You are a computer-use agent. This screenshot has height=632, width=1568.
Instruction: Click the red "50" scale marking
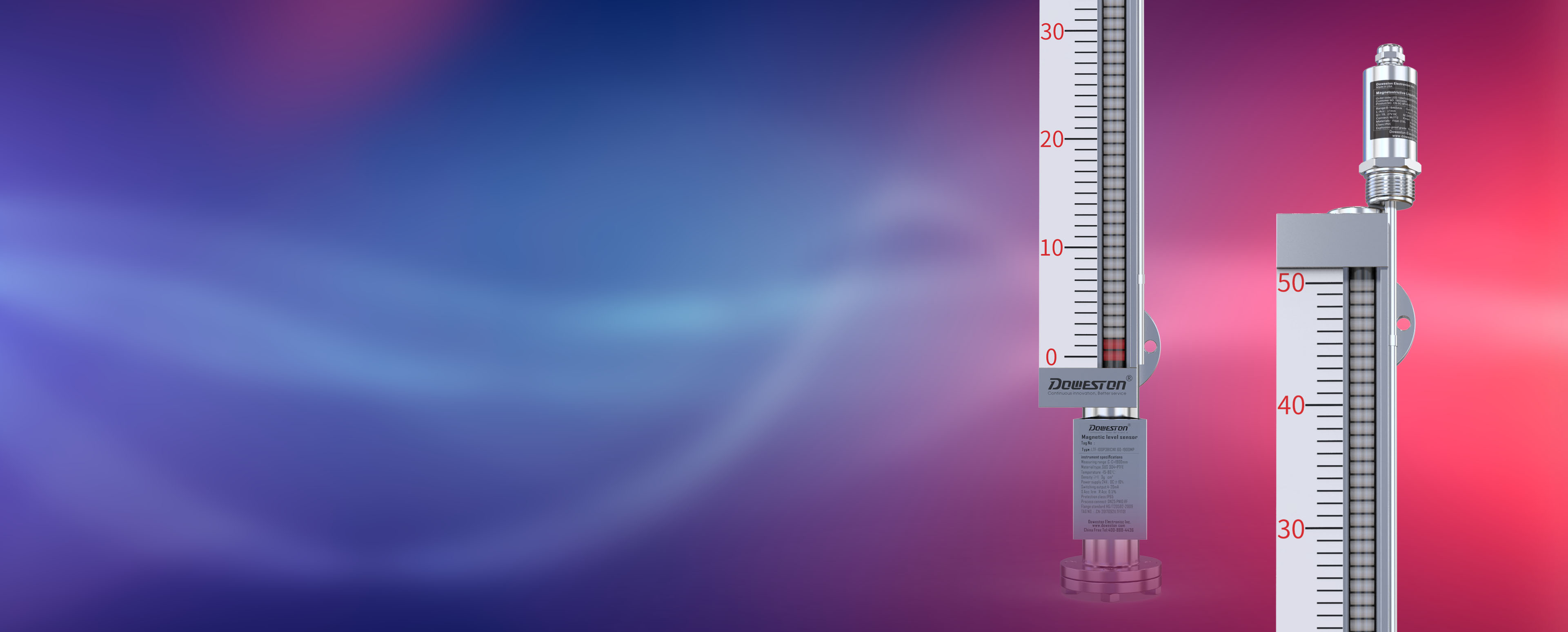[x=1290, y=283]
